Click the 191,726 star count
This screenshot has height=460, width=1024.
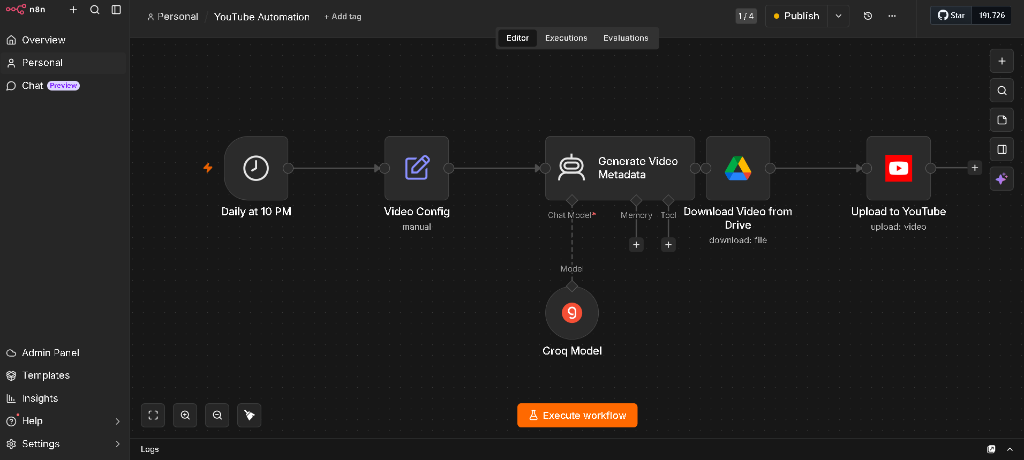[x=991, y=15]
